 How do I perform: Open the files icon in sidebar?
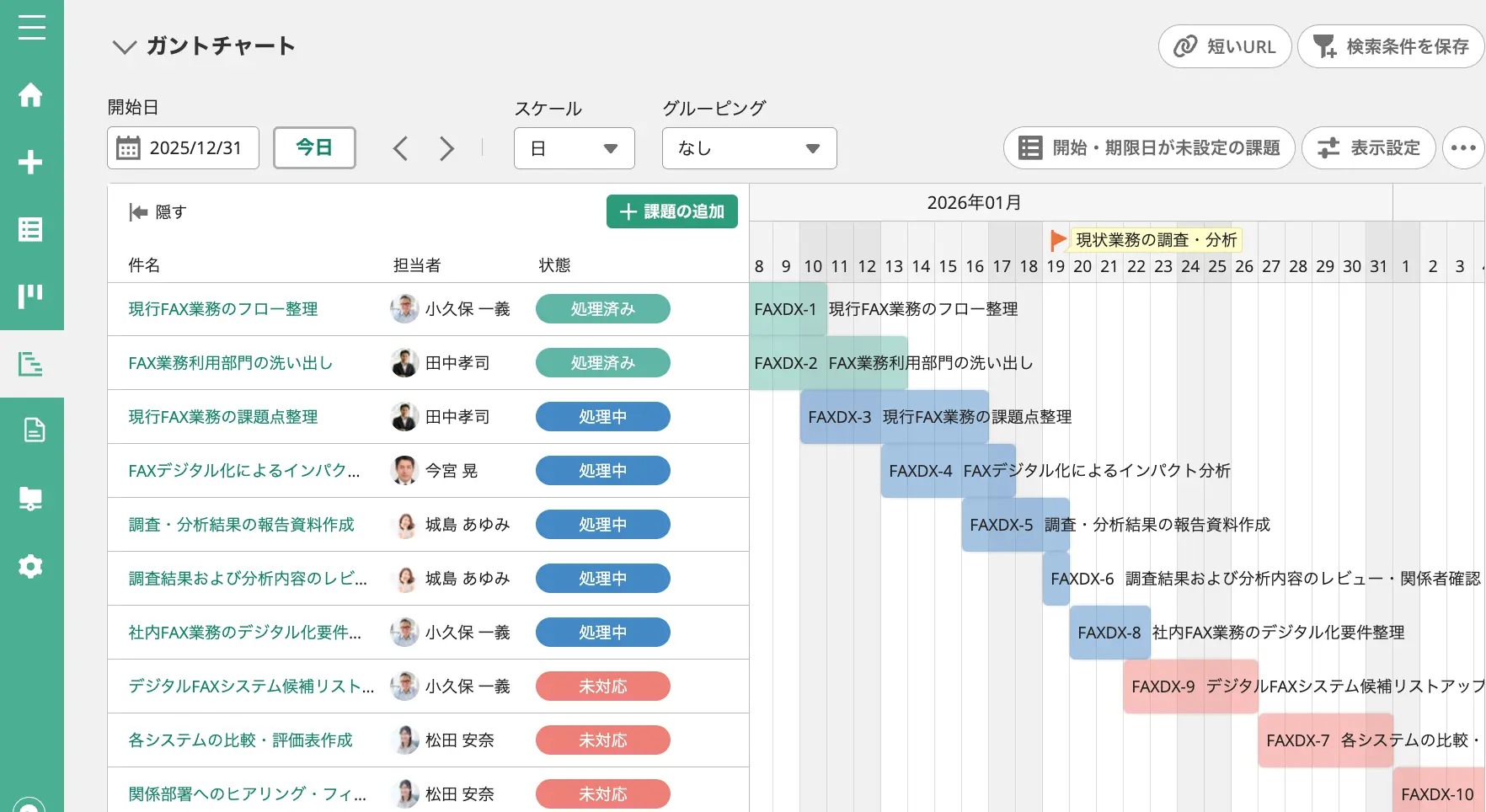click(x=31, y=499)
